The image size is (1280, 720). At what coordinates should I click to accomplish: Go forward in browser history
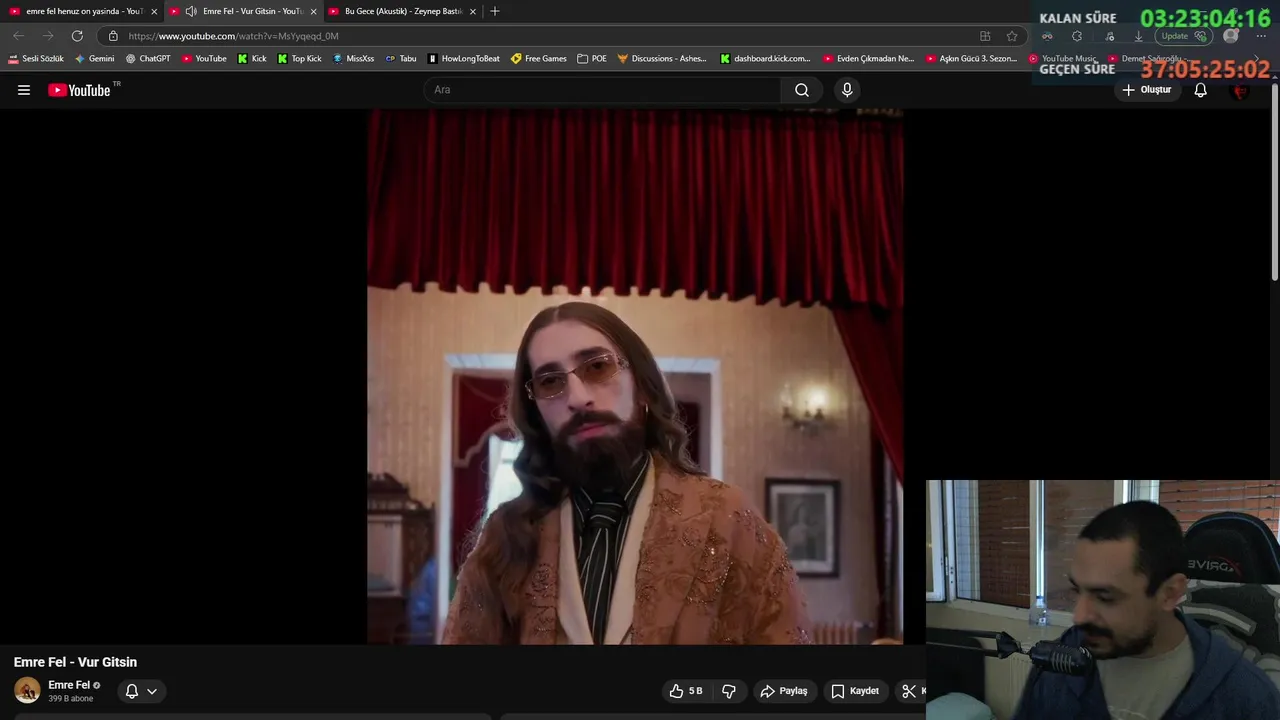click(x=47, y=35)
